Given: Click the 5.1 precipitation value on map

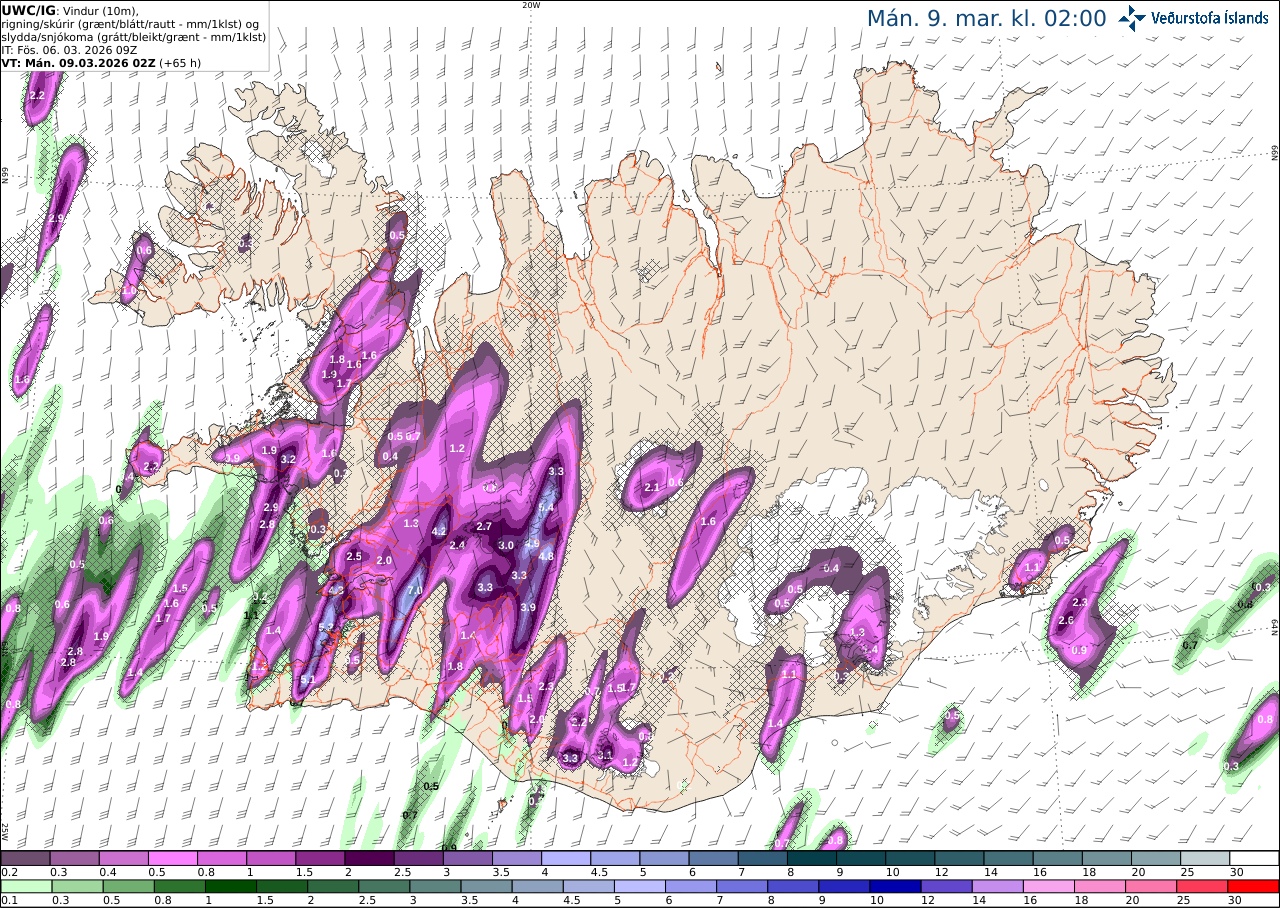Looking at the screenshot, I should [x=307, y=680].
